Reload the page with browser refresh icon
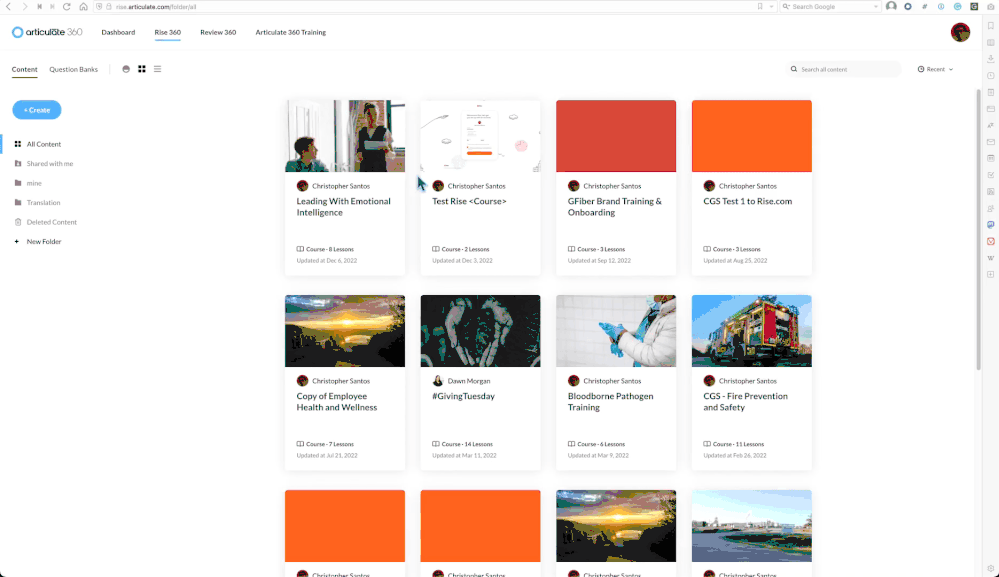The width and height of the screenshot is (999, 577). tap(67, 7)
